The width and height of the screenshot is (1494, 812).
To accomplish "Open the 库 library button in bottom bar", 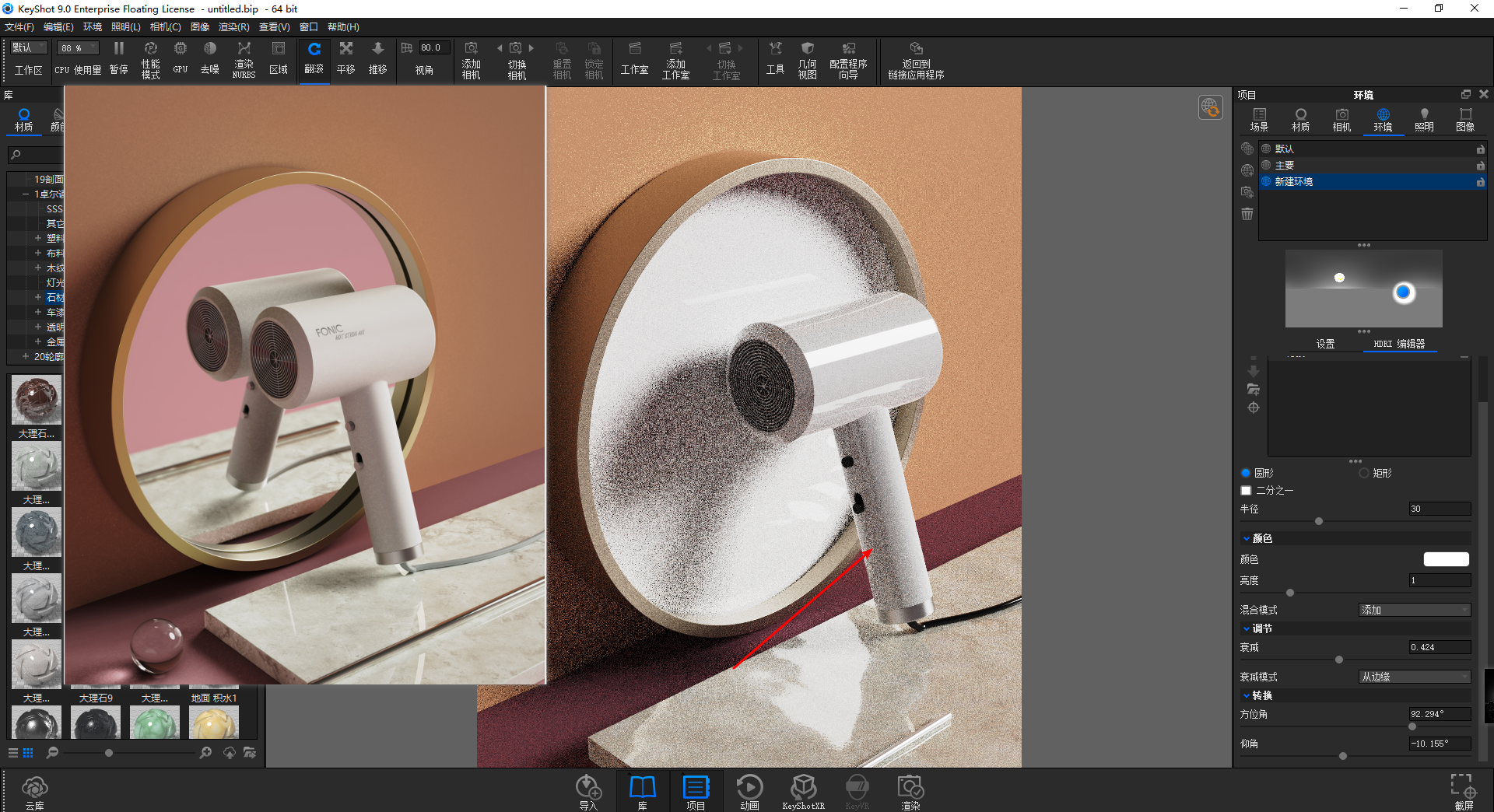I will (642, 793).
